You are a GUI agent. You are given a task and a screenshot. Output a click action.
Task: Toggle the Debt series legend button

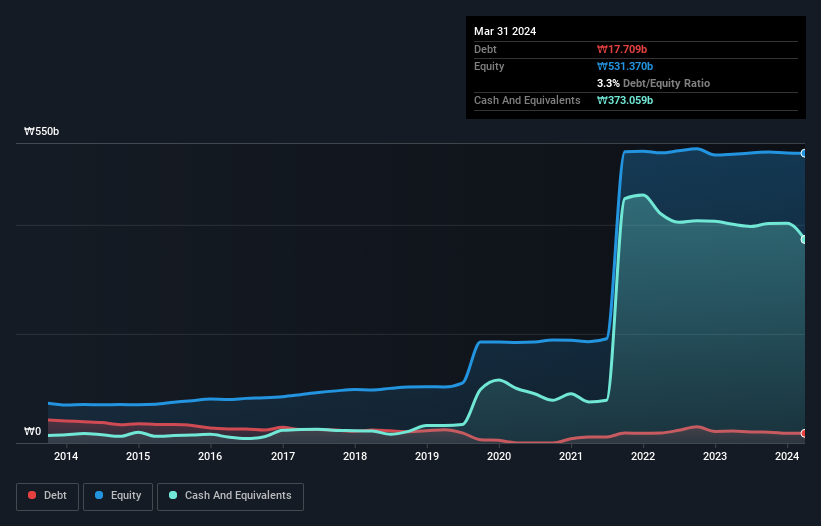click(48, 496)
